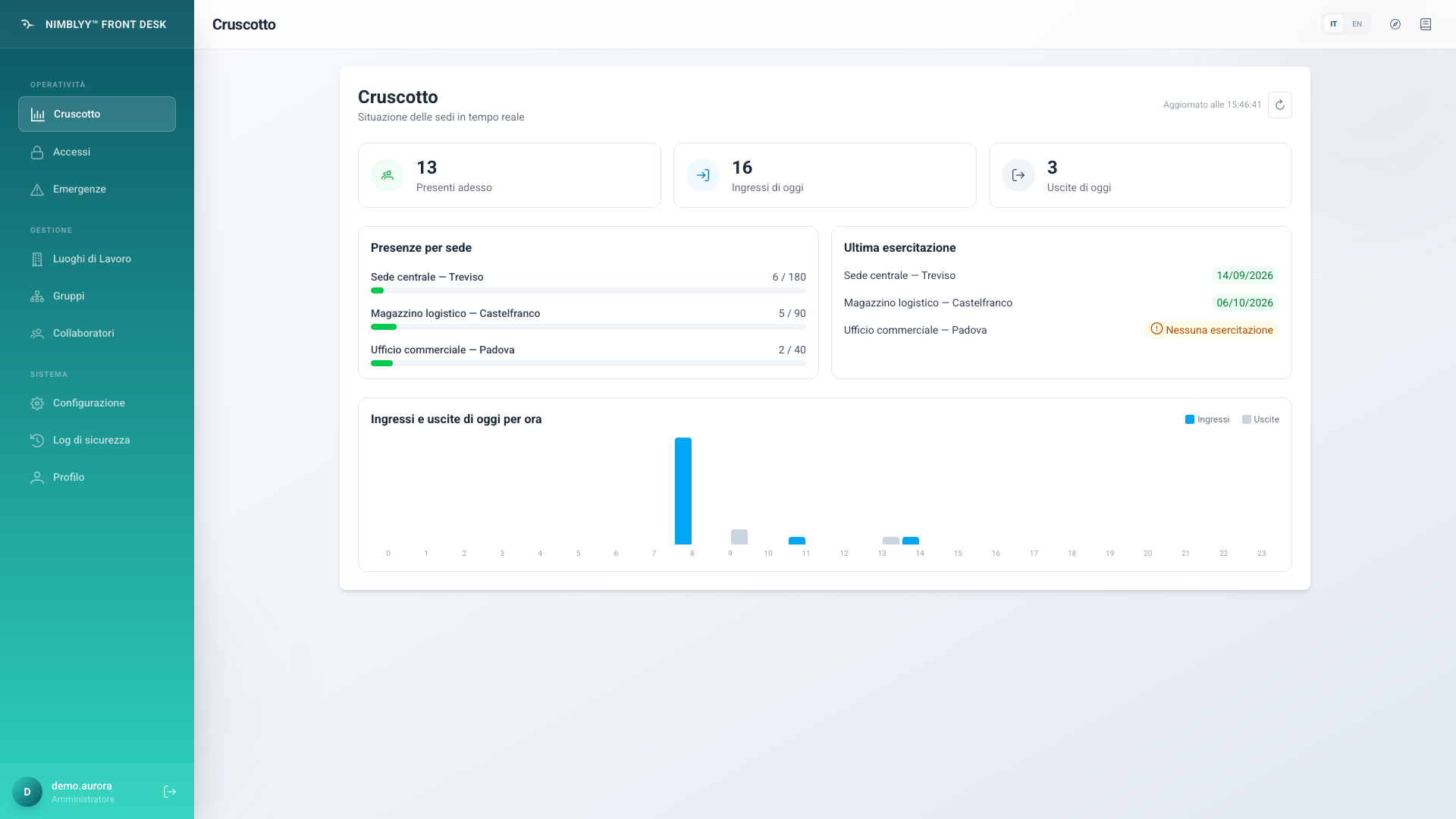Click the Gruppi hierarchy icon
The image size is (1456, 819).
(37, 297)
